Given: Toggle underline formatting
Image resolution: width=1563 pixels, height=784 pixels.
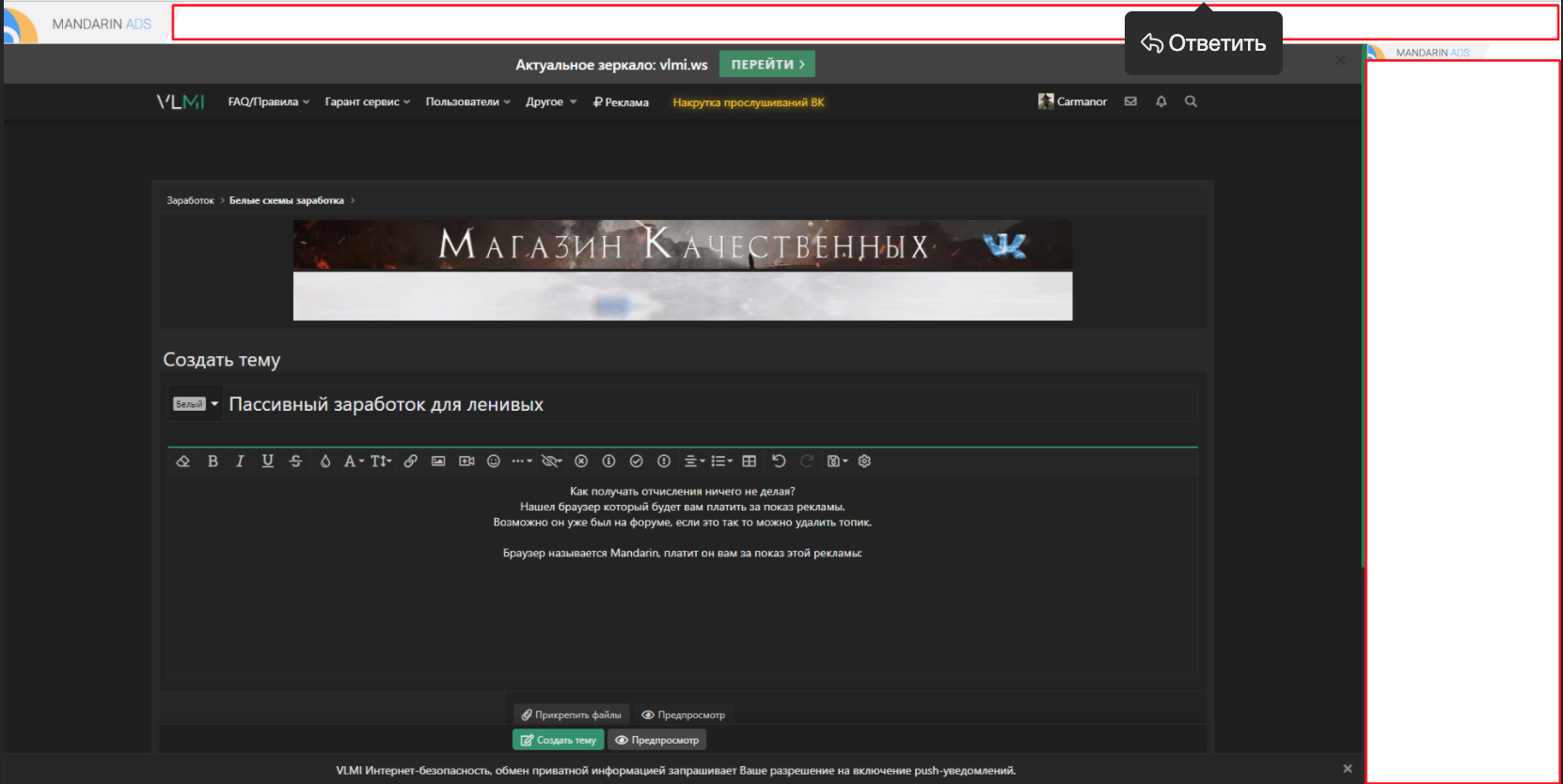Looking at the screenshot, I should pos(268,461).
